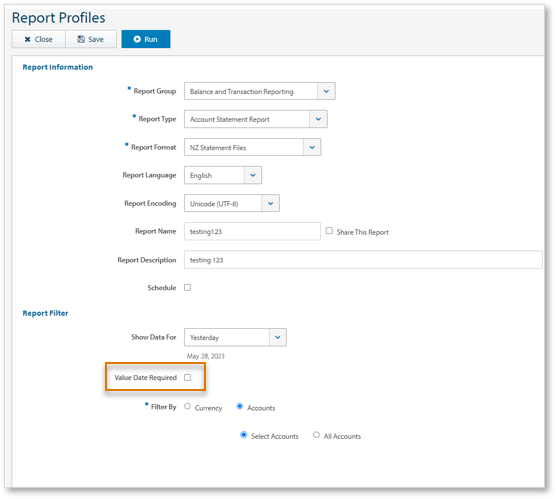Open Report Encoding dropdown chevron
This screenshot has width=556, height=499.
tap(271, 203)
